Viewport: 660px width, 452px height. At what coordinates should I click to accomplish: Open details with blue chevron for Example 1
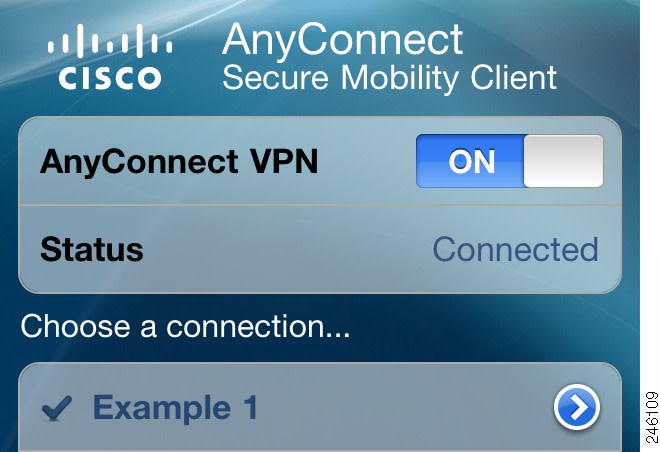pos(577,407)
